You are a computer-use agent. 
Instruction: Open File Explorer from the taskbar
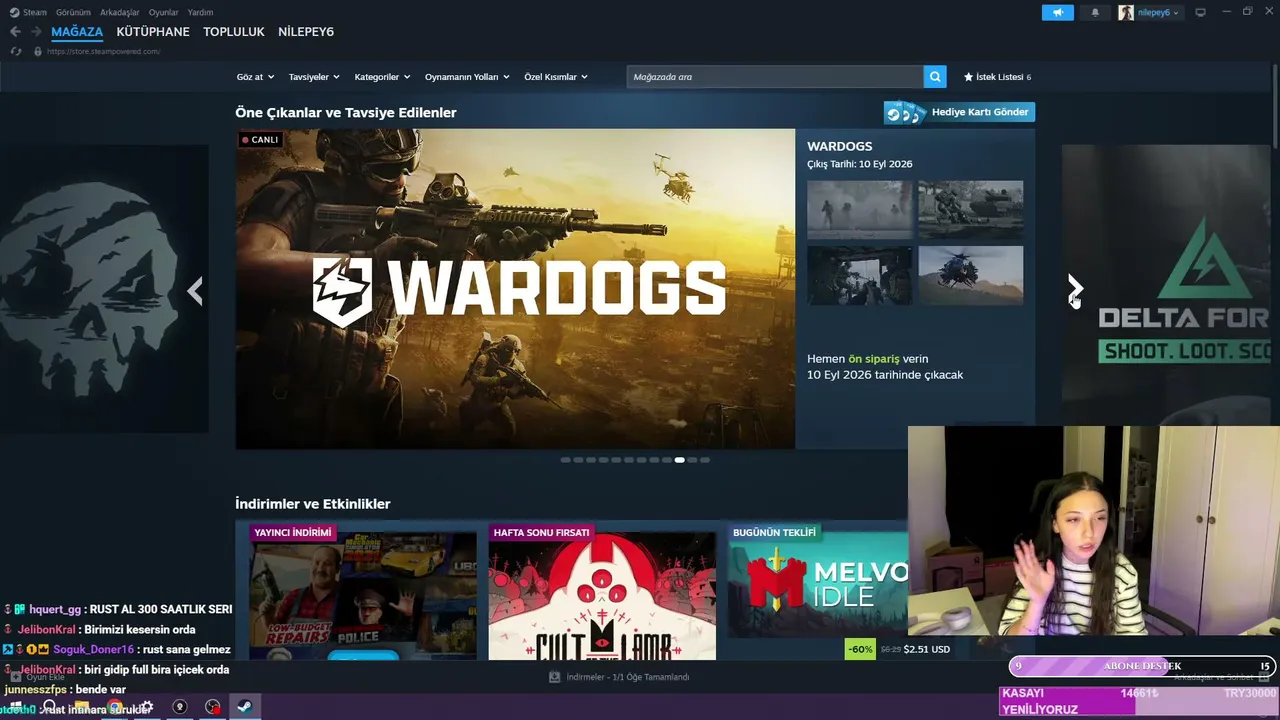click(x=82, y=707)
